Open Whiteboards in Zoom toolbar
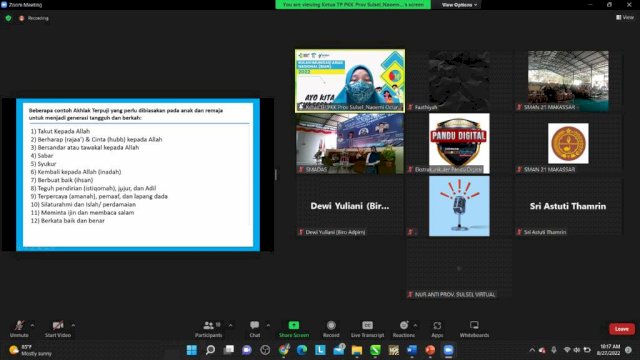640x360 pixels. (x=474, y=329)
